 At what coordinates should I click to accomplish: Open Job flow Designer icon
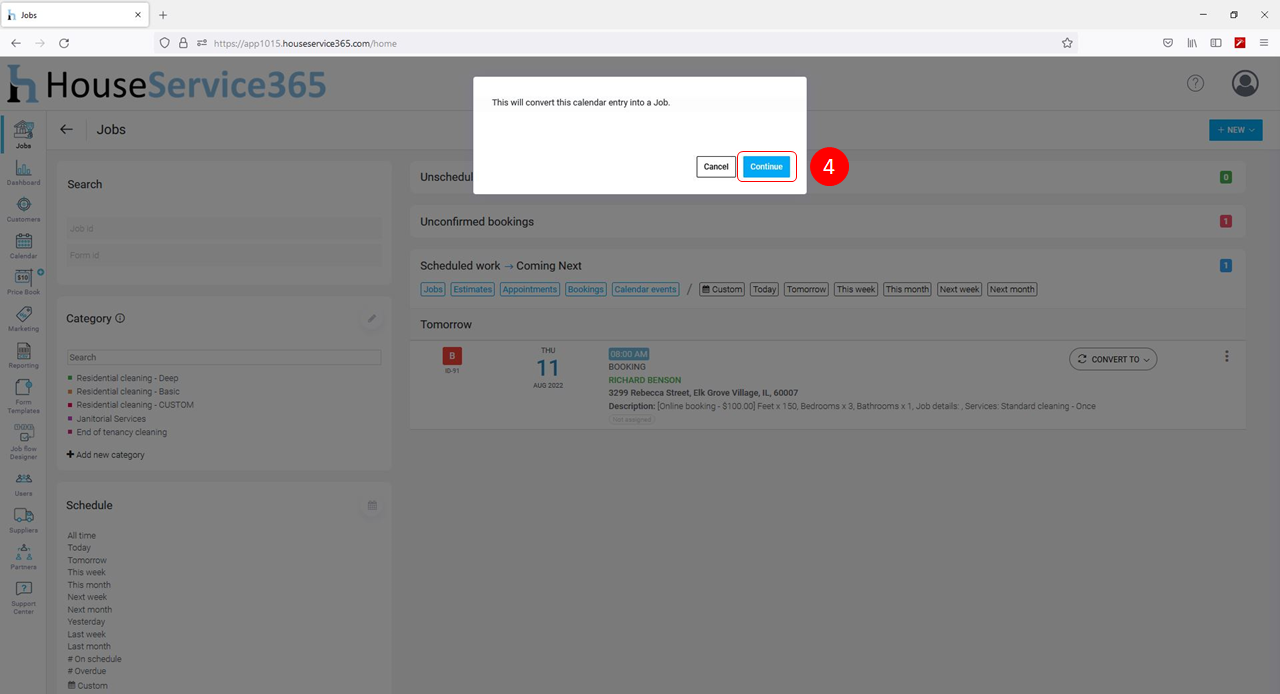tap(23, 438)
